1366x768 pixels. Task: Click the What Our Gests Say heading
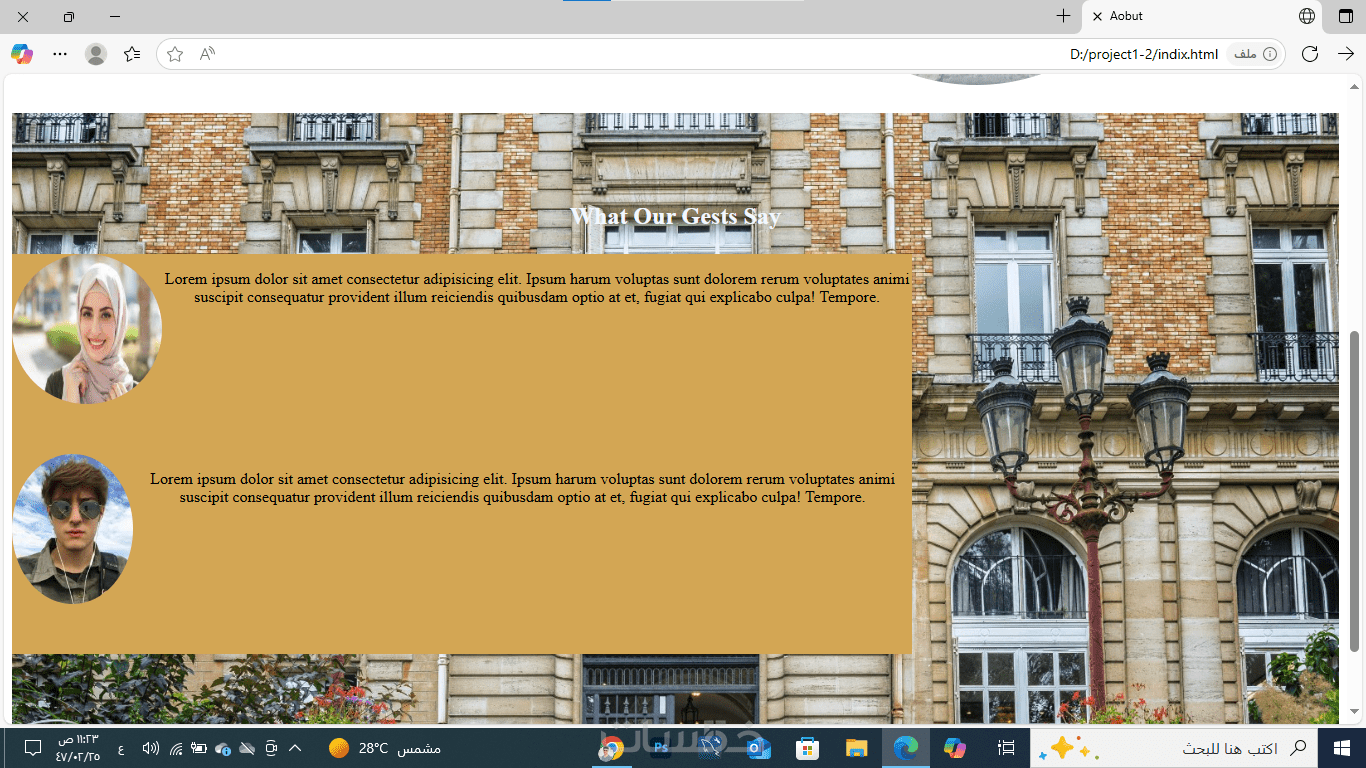[x=675, y=216]
